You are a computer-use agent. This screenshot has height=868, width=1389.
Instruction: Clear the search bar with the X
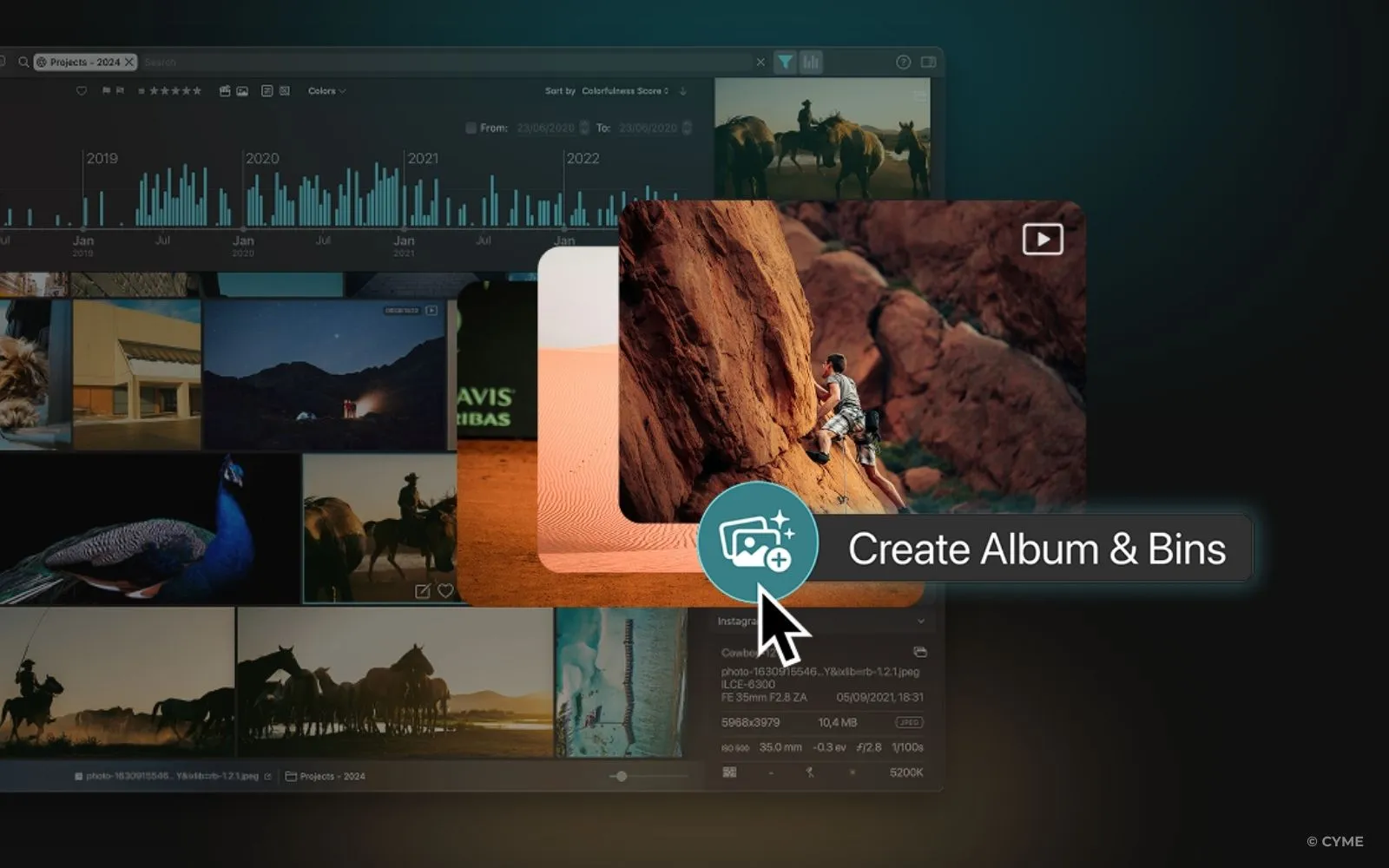(x=760, y=62)
